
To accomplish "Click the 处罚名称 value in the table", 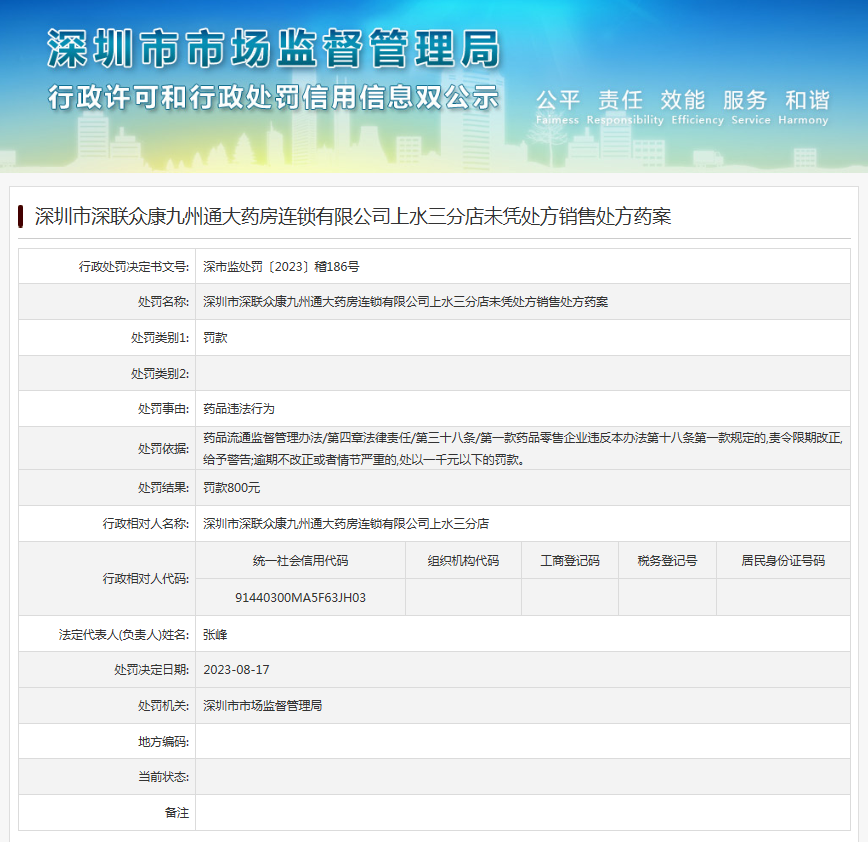I will [x=405, y=302].
